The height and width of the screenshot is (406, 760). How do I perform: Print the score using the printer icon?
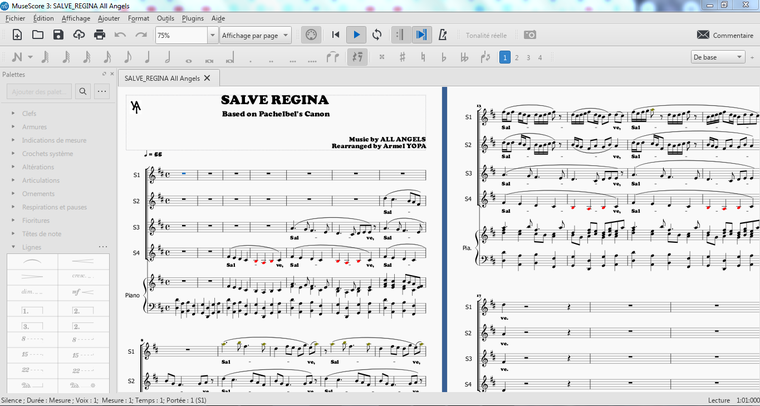point(99,35)
